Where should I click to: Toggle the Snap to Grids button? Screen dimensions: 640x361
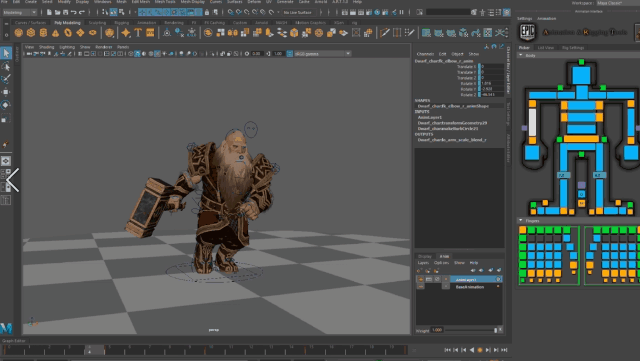[231, 12]
